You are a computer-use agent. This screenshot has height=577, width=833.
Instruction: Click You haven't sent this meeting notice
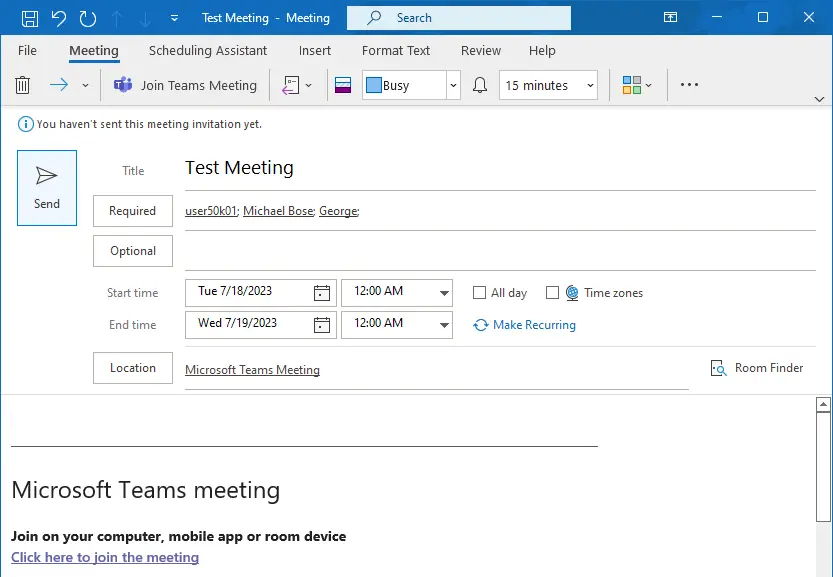(x=149, y=124)
